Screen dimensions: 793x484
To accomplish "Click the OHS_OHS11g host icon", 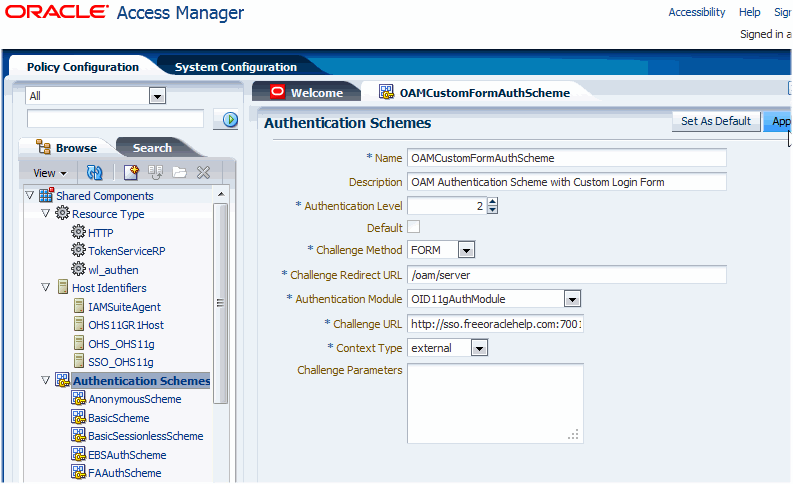I will coord(79,343).
